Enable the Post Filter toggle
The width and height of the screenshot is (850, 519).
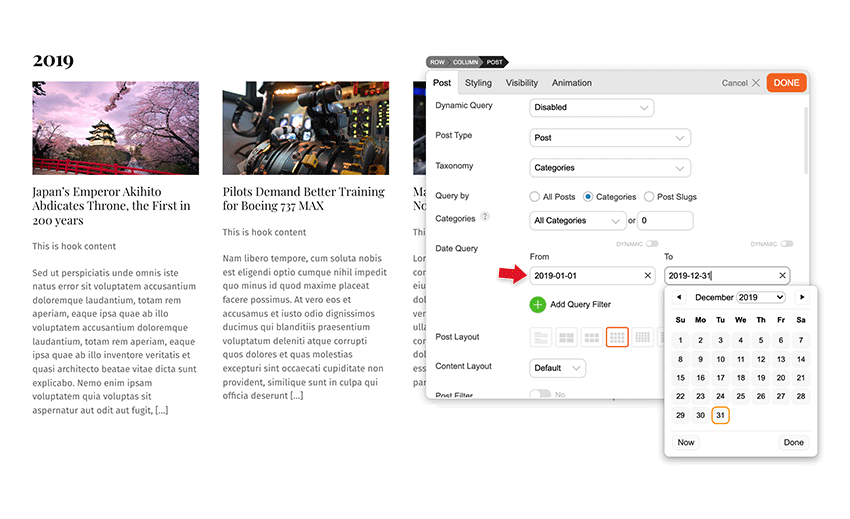540,394
